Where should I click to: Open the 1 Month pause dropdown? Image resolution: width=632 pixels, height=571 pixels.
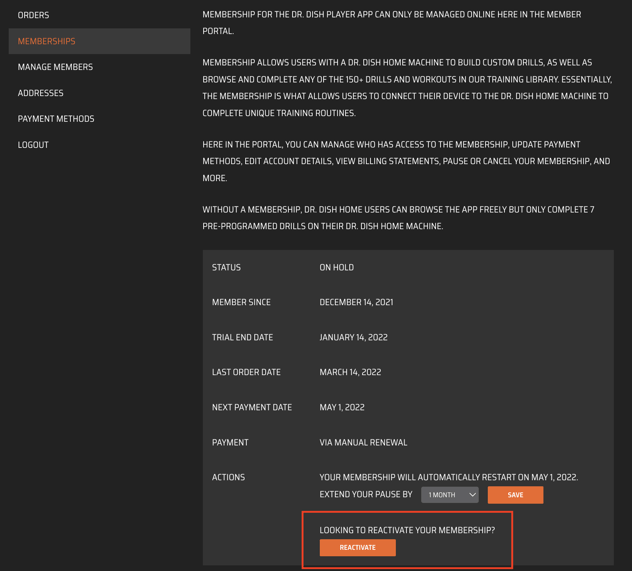coord(450,495)
